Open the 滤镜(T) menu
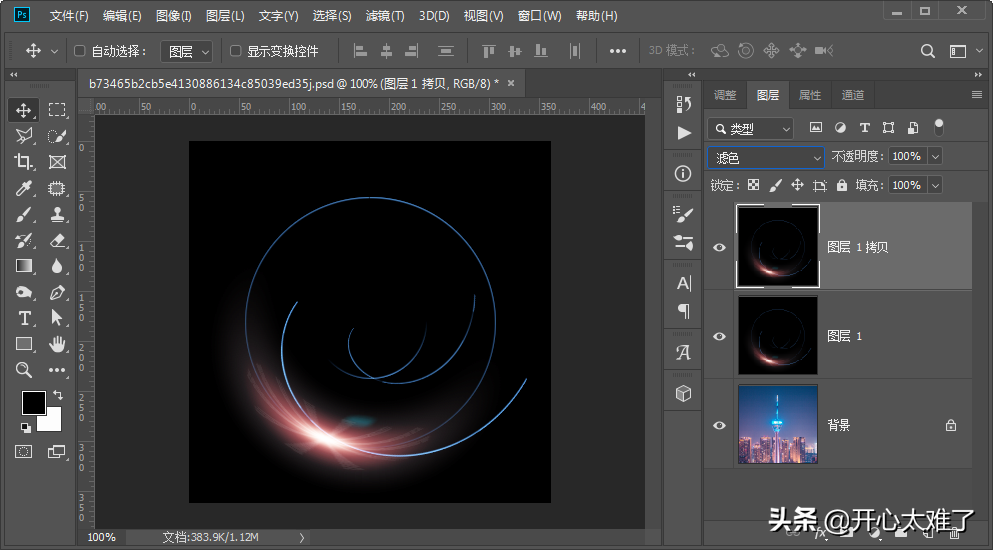The width and height of the screenshot is (993, 550). 385,16
